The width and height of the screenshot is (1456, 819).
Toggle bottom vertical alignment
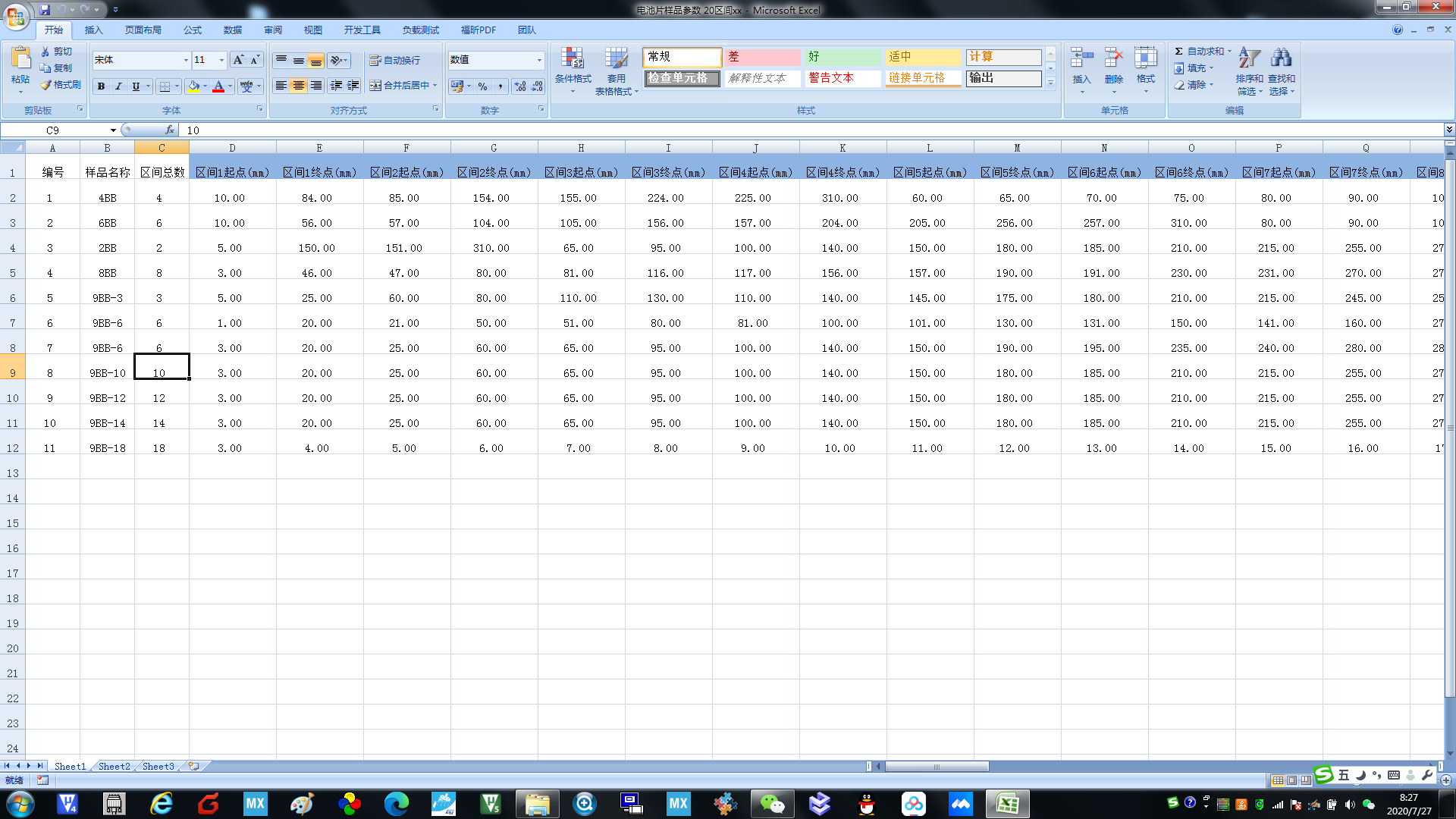[316, 60]
